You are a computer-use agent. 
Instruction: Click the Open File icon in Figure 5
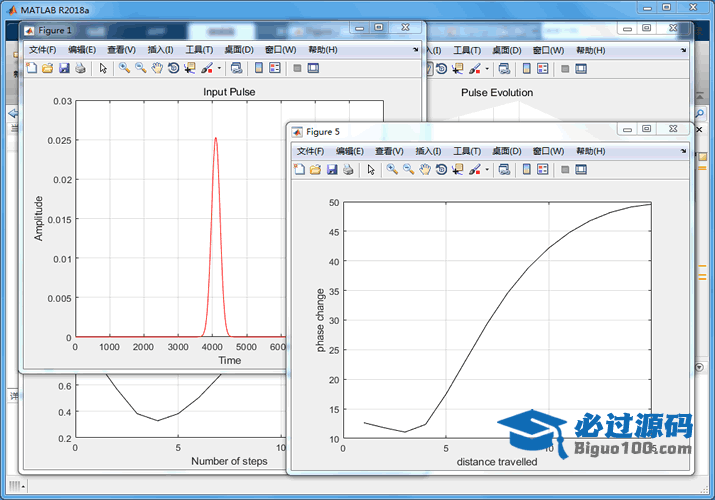pyautogui.click(x=315, y=170)
